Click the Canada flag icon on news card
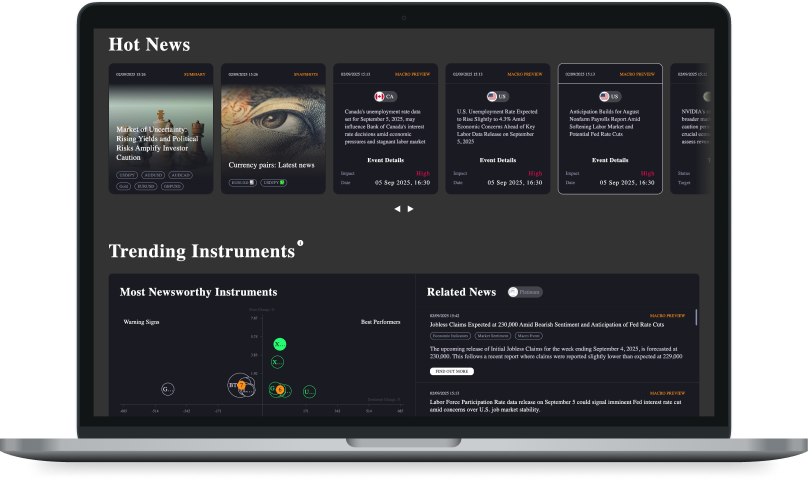 (379, 96)
